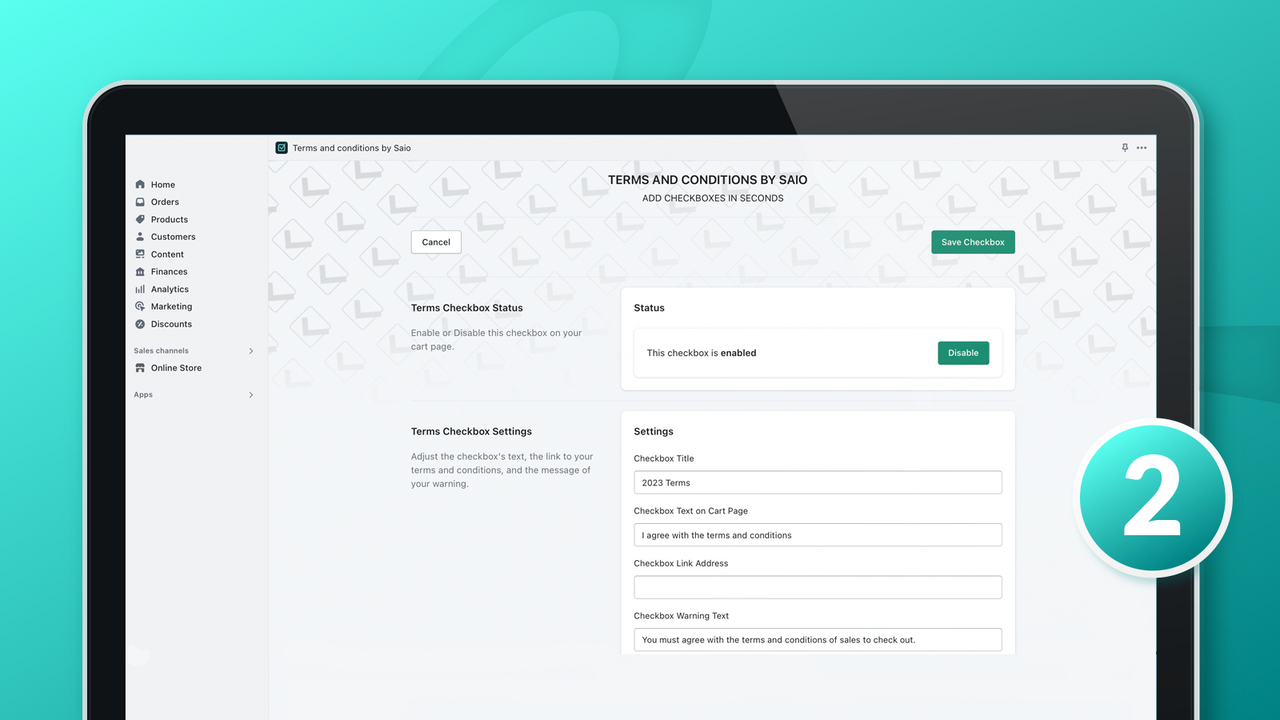This screenshot has height=720, width=1280.
Task: Open Products page label
Action: 169,219
